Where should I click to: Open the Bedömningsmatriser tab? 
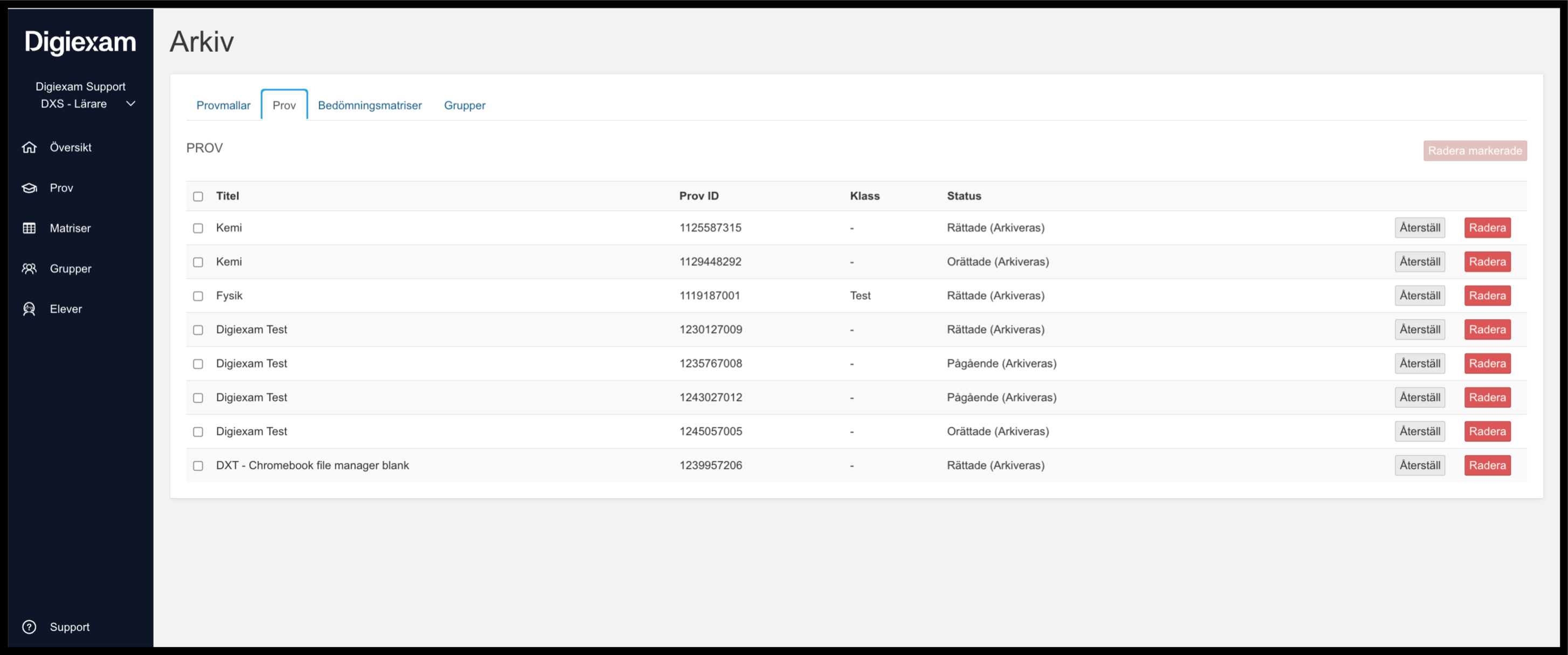click(x=369, y=105)
